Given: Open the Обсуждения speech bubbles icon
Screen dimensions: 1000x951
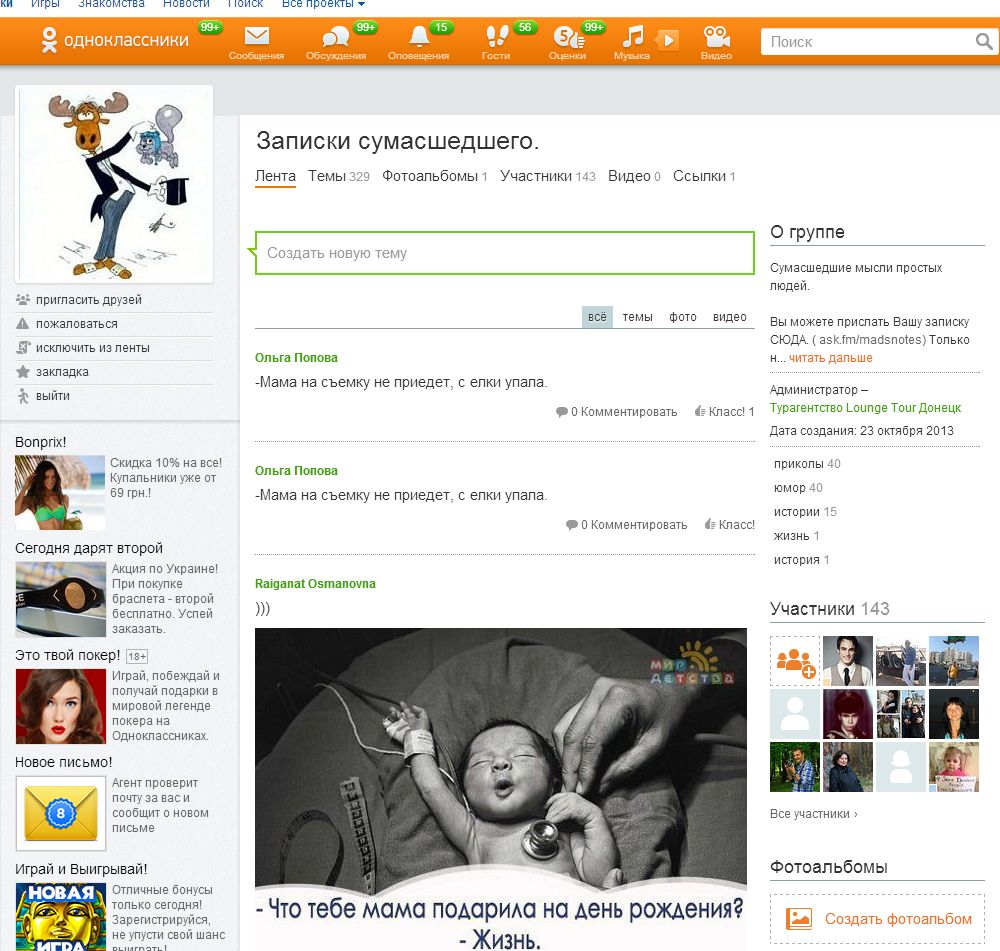Looking at the screenshot, I should pyautogui.click(x=335, y=36).
